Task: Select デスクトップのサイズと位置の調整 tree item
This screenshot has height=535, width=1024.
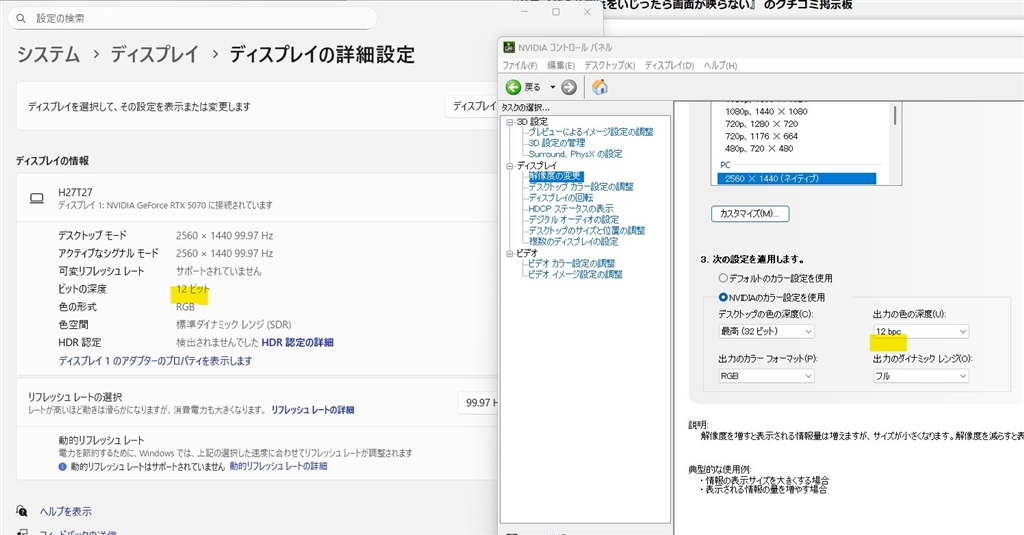Action: 586,231
